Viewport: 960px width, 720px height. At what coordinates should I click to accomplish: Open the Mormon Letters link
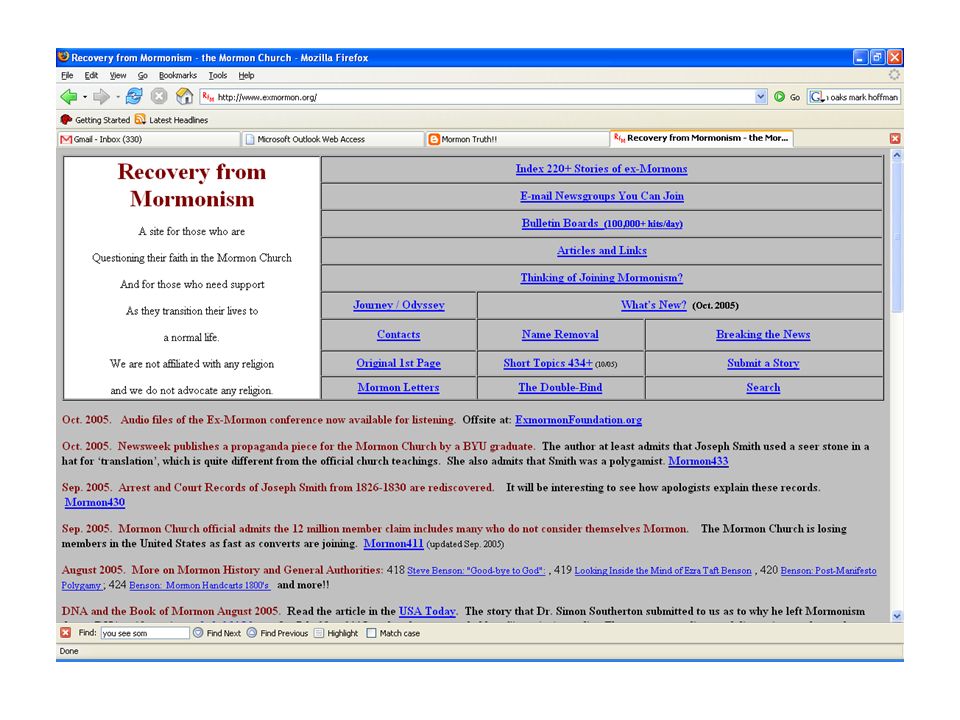pyautogui.click(x=399, y=388)
